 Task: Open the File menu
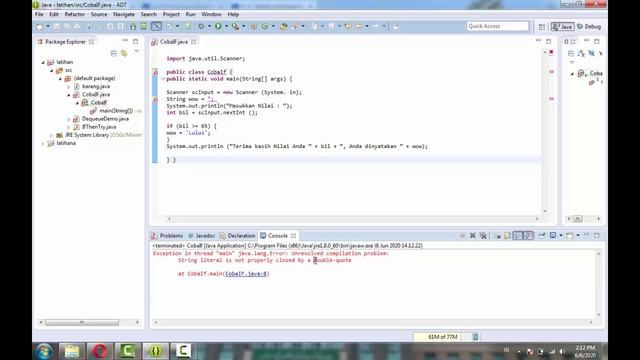point(39,14)
